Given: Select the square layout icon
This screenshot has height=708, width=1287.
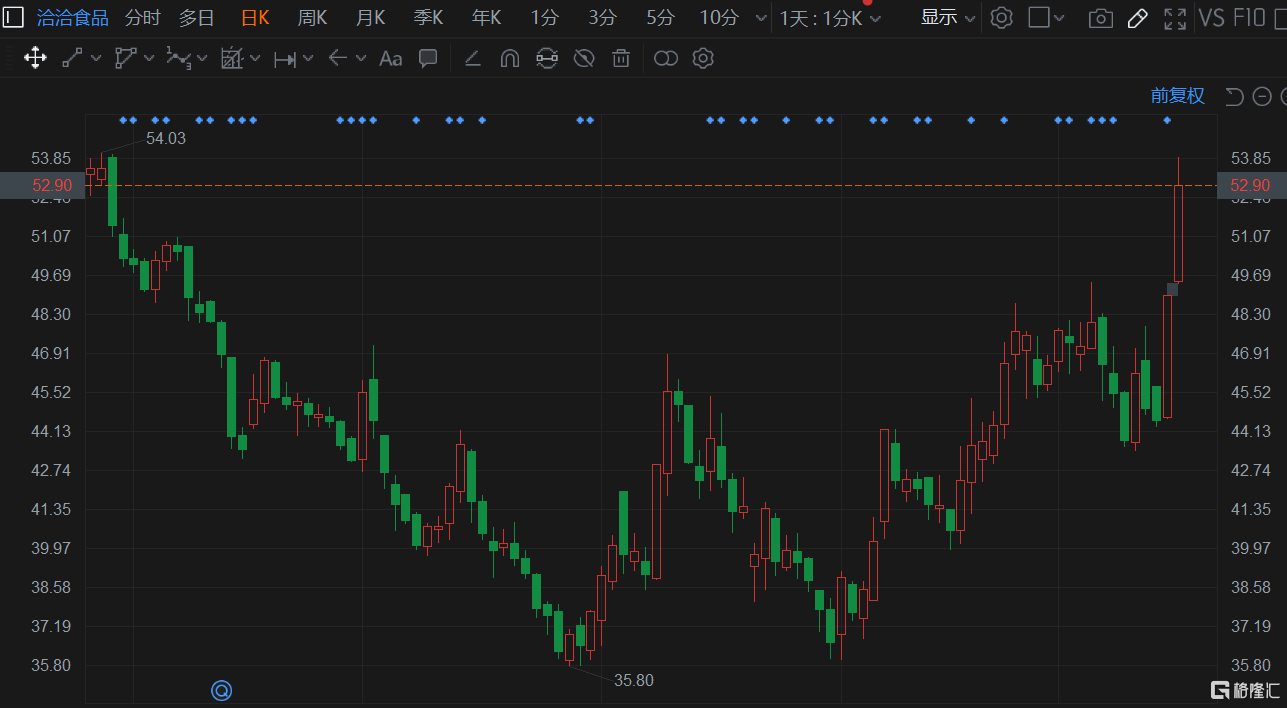Looking at the screenshot, I should pos(1039,17).
